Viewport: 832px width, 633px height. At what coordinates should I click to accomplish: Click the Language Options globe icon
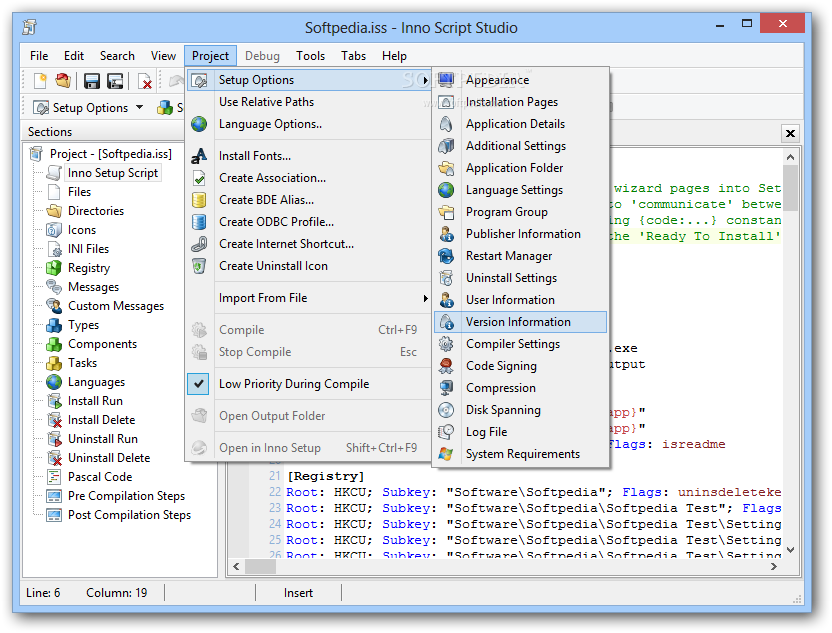click(199, 124)
